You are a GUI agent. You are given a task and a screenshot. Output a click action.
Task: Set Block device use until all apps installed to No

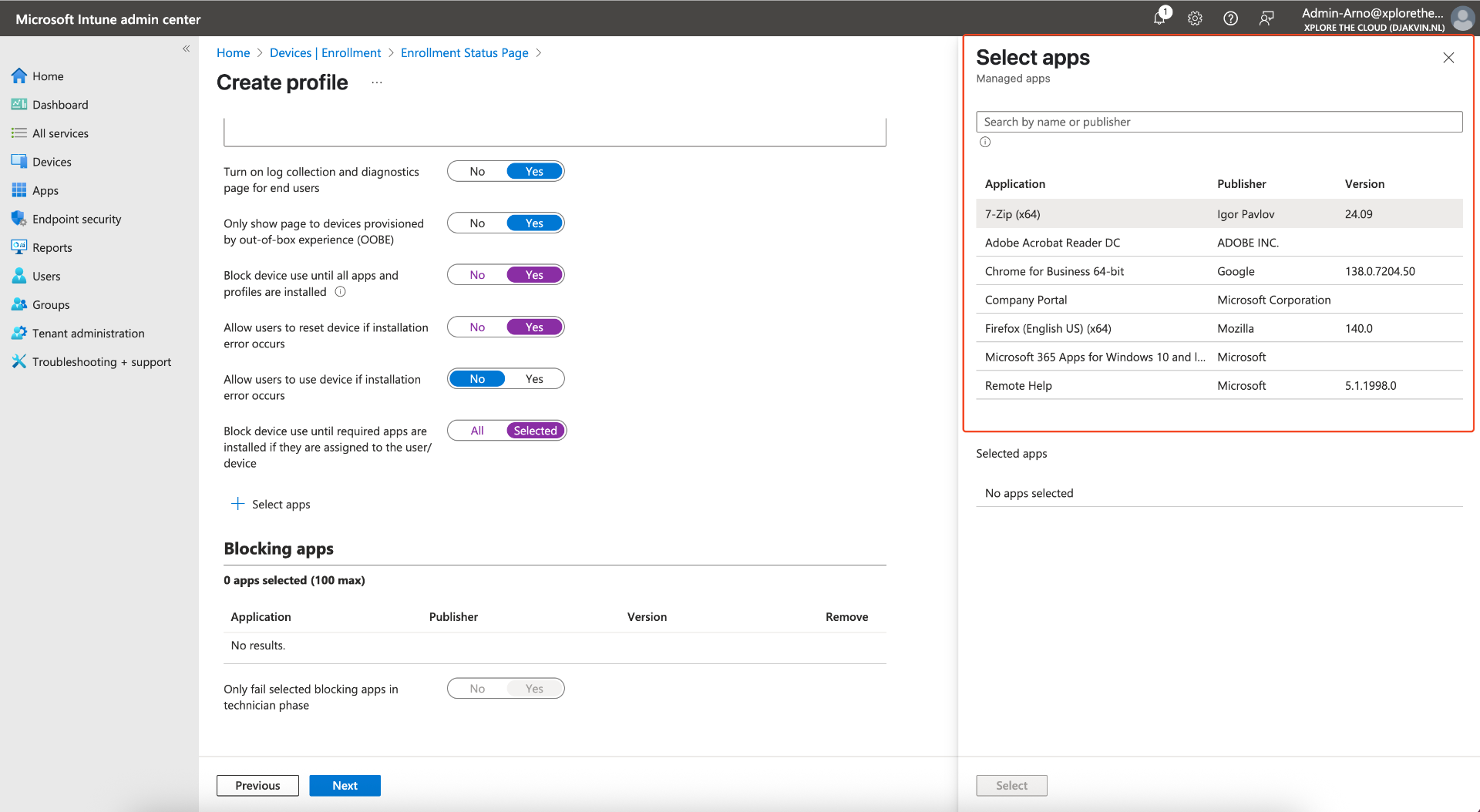(477, 274)
